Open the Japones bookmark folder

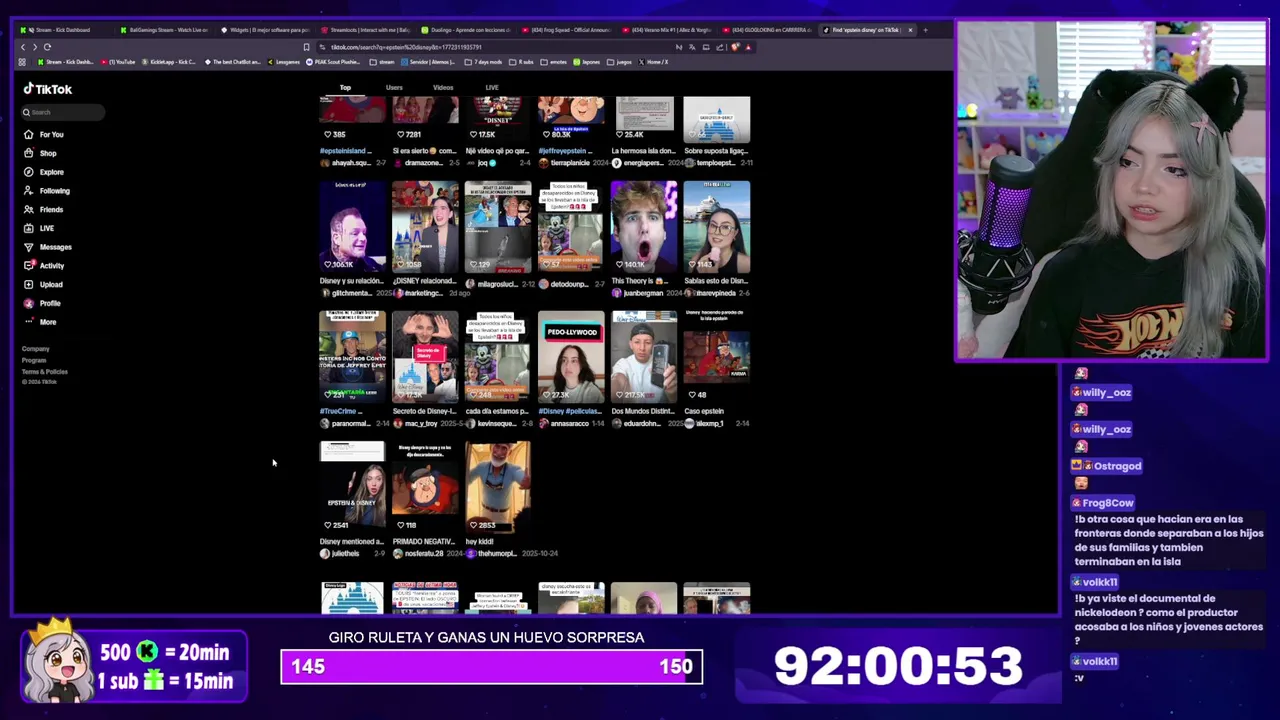tap(587, 62)
